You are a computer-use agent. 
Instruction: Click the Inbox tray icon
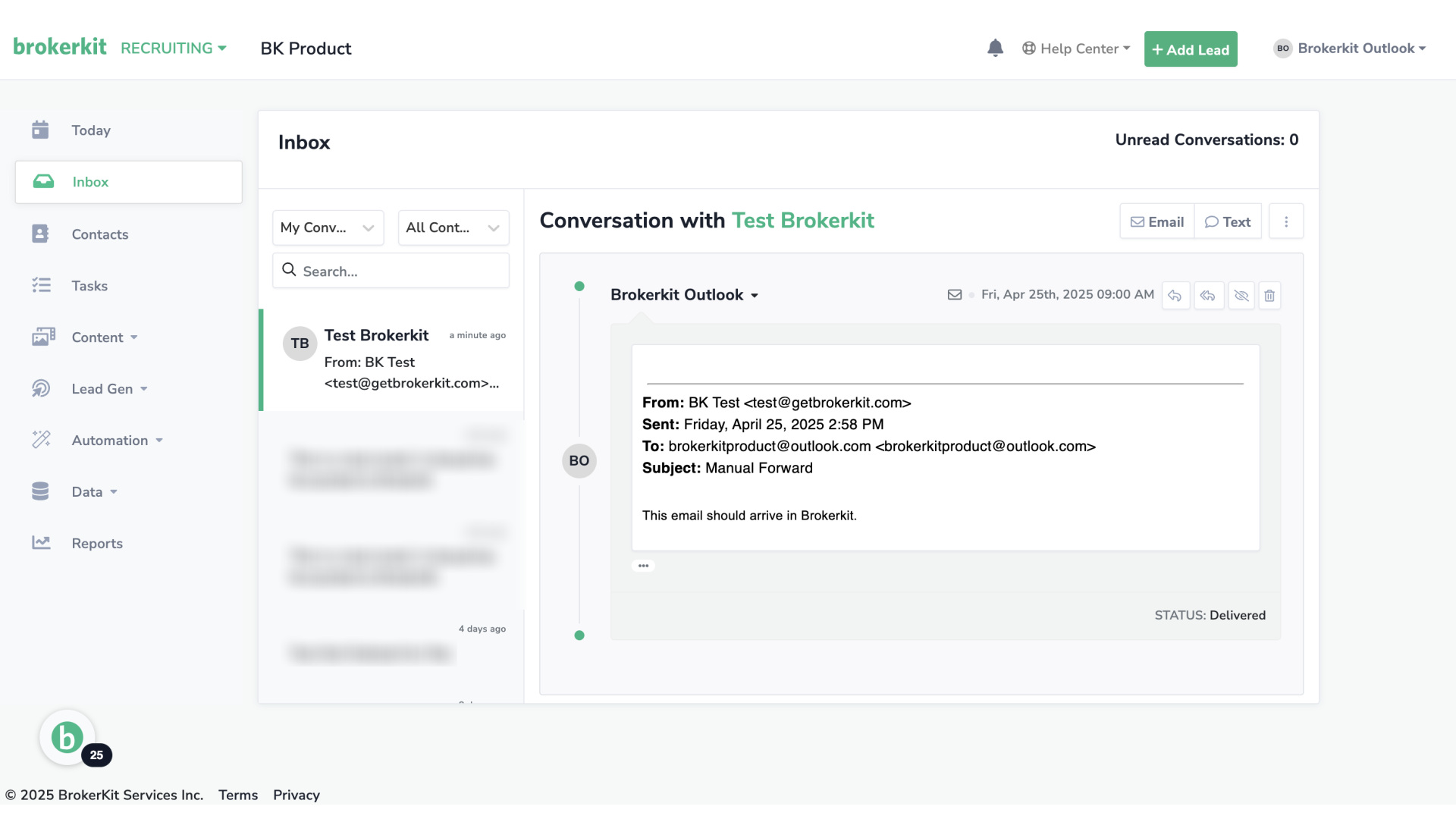click(x=43, y=181)
